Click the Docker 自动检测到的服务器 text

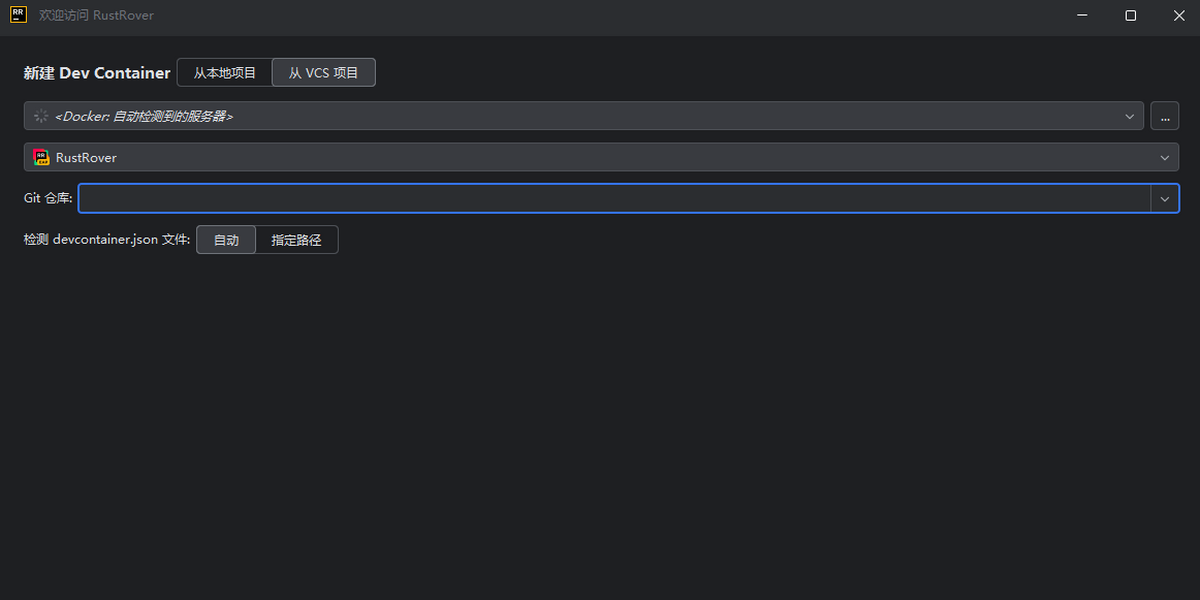click(x=144, y=116)
